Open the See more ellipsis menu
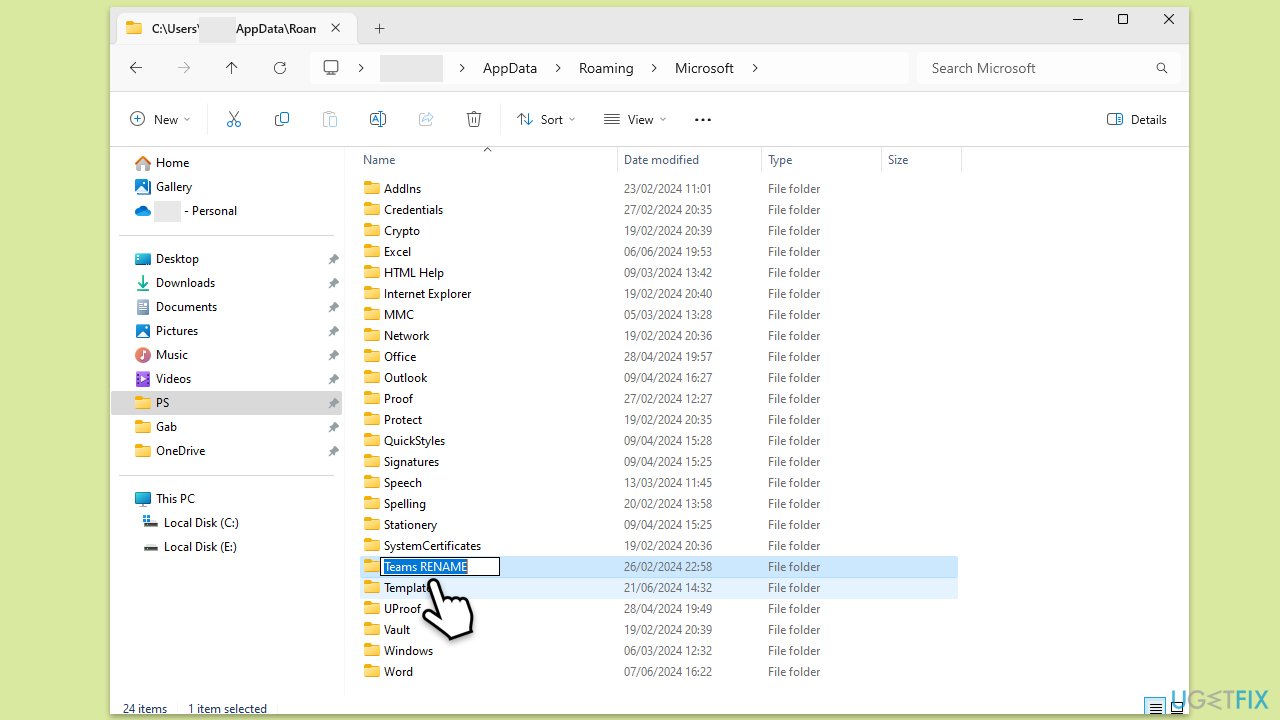Screen dimensions: 1280x720 pos(703,119)
